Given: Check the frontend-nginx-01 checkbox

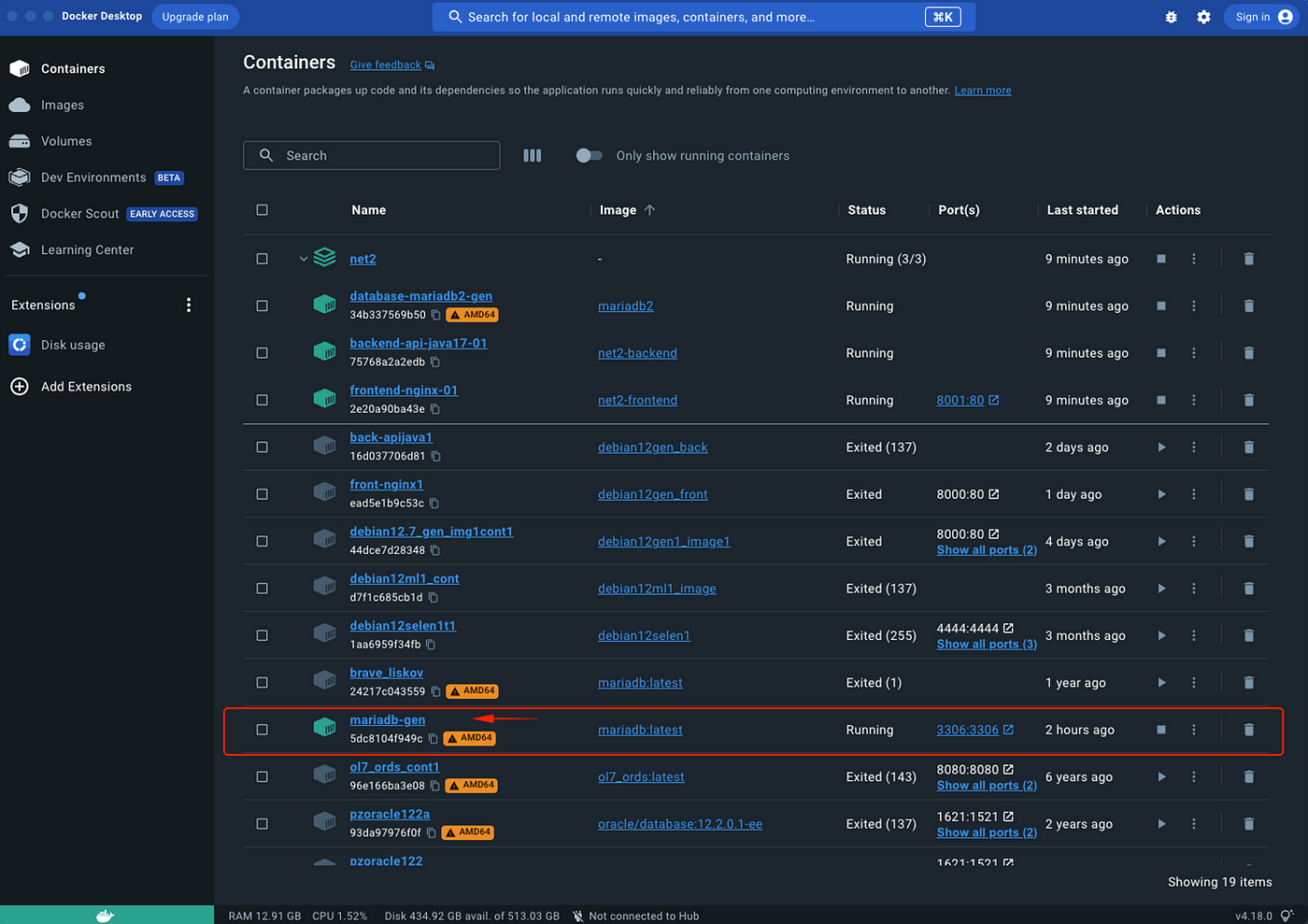Looking at the screenshot, I should tap(263, 400).
